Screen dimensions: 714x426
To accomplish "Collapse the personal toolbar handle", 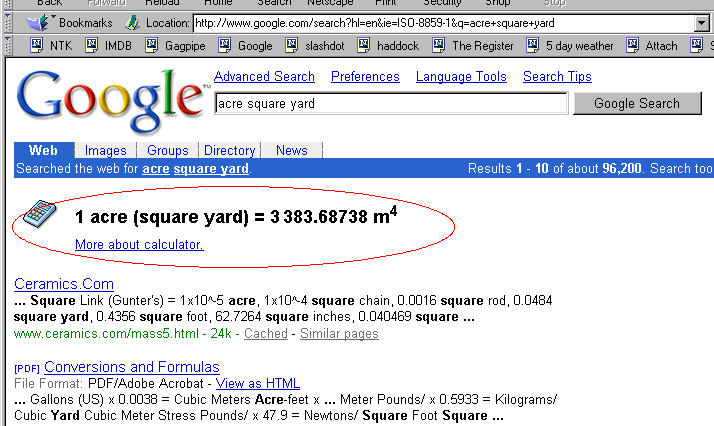I will click(8, 46).
